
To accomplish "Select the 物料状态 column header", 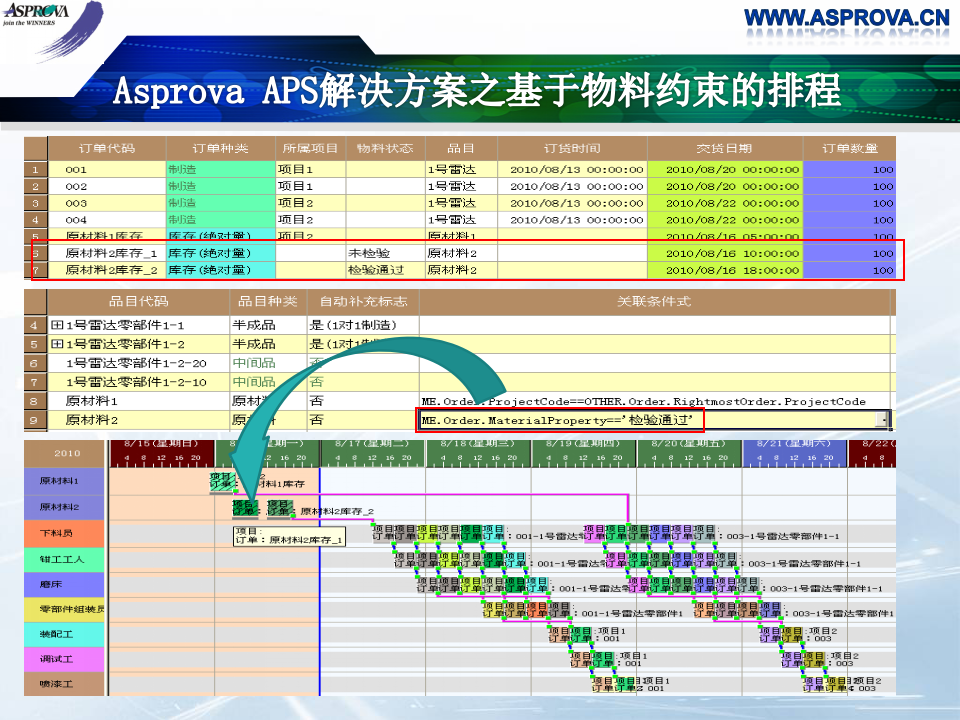I will coord(385,148).
